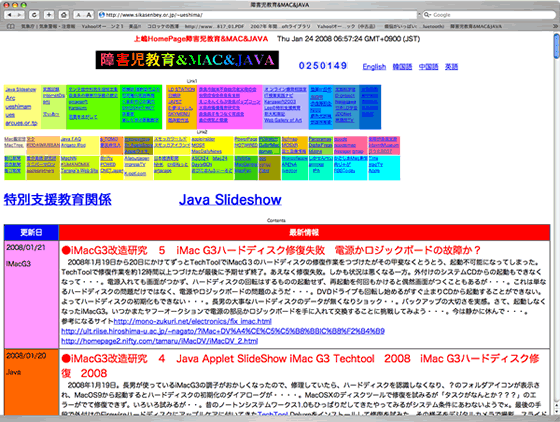Open the LD STATION link
Screen dimensions: 560x422
[181, 89]
